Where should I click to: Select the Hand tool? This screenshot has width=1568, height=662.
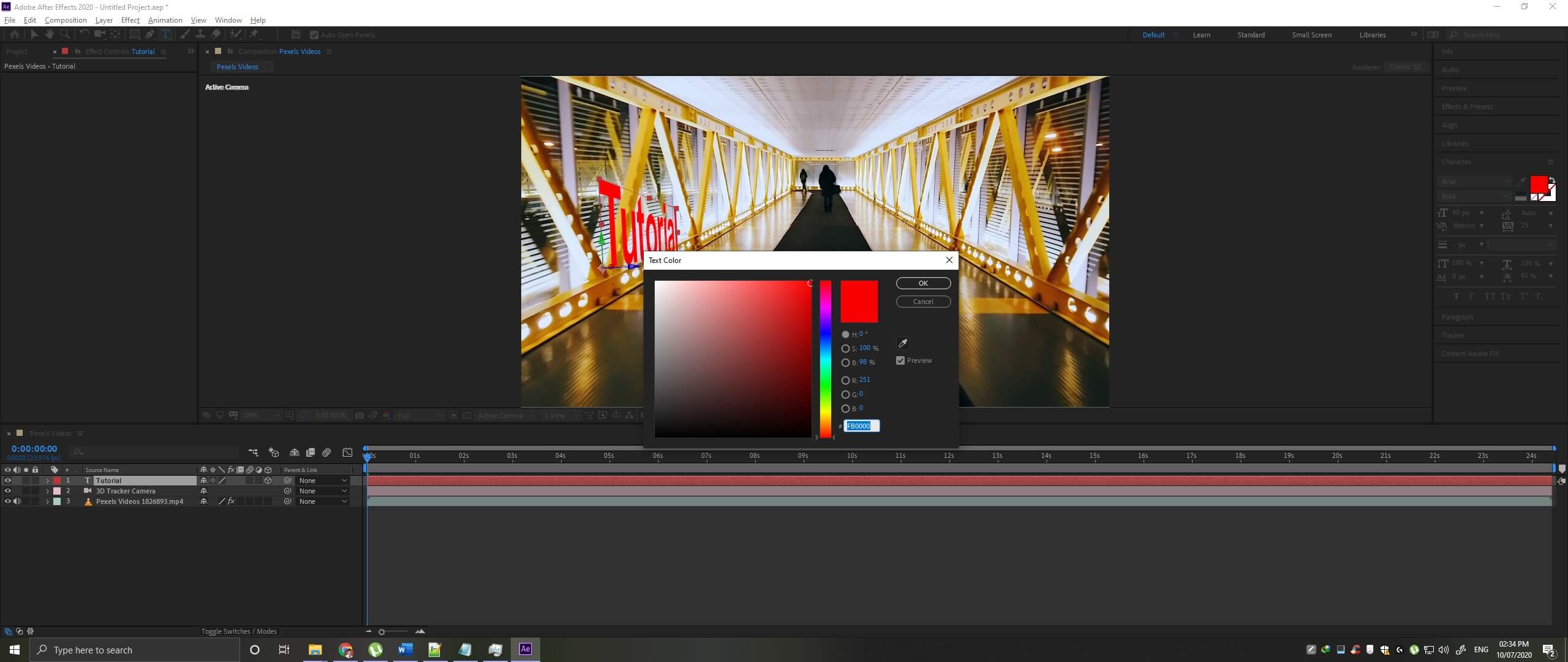click(x=50, y=35)
